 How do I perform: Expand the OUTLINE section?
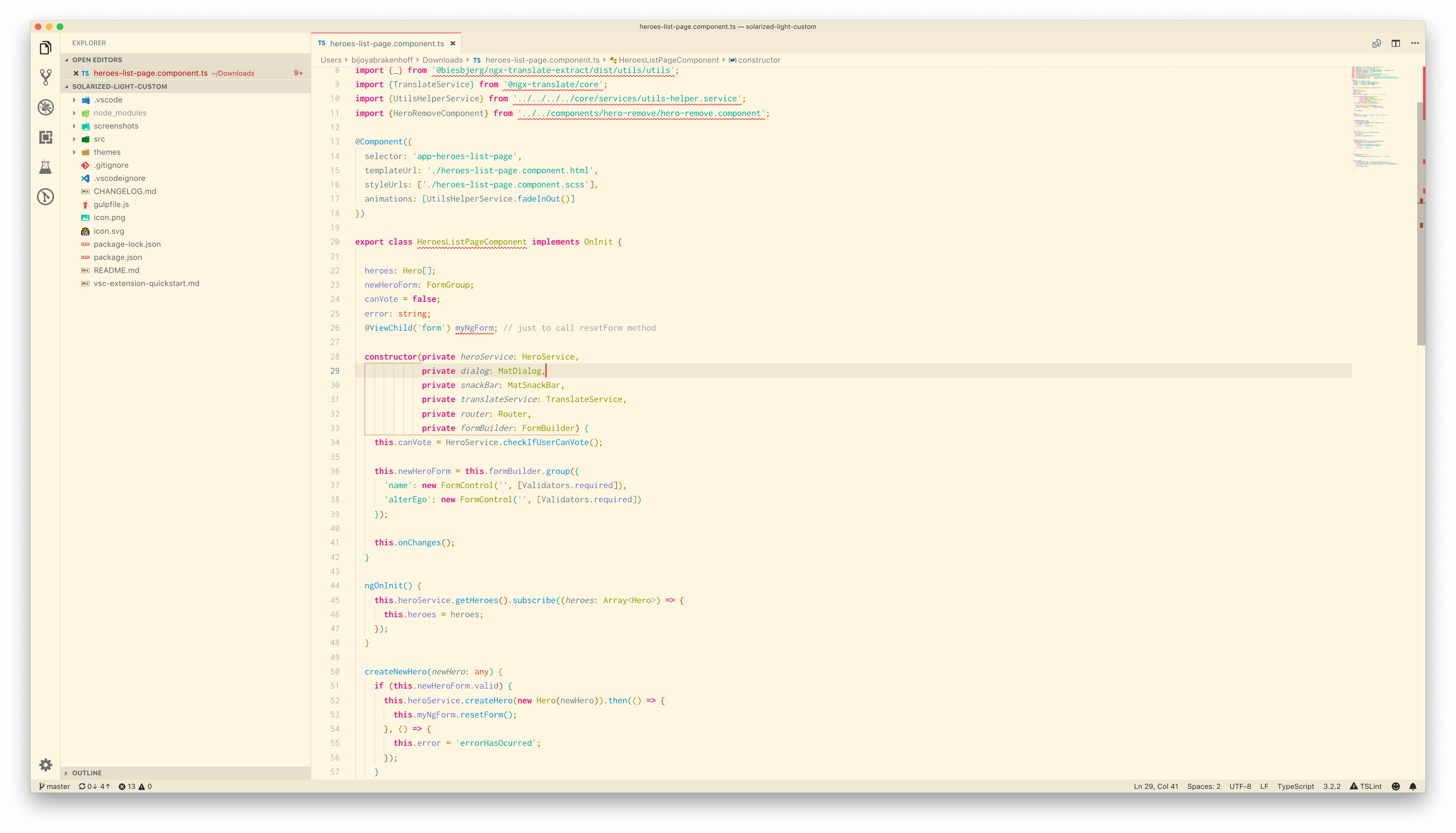click(x=86, y=773)
